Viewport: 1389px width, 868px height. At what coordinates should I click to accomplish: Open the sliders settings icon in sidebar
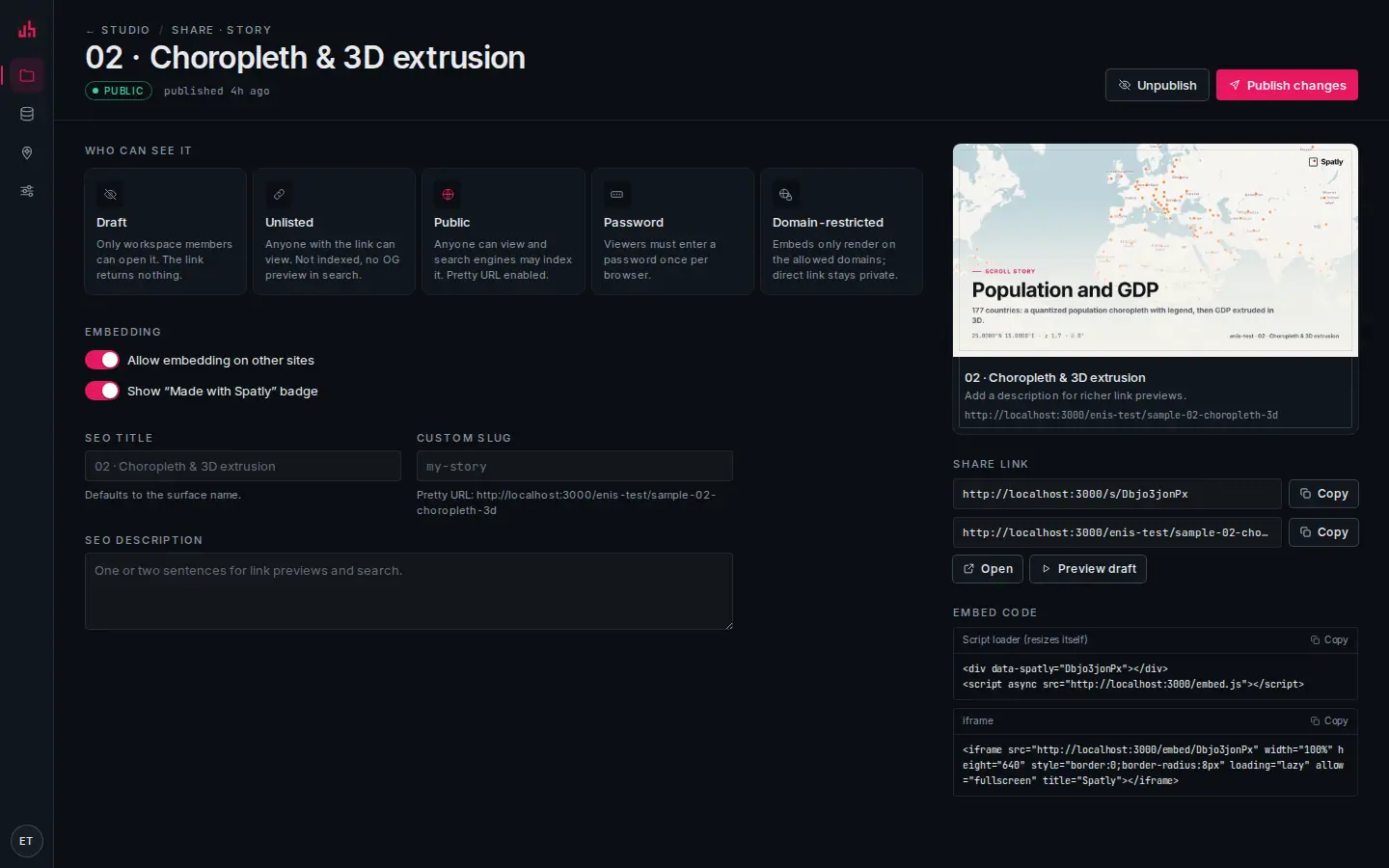coord(27,191)
